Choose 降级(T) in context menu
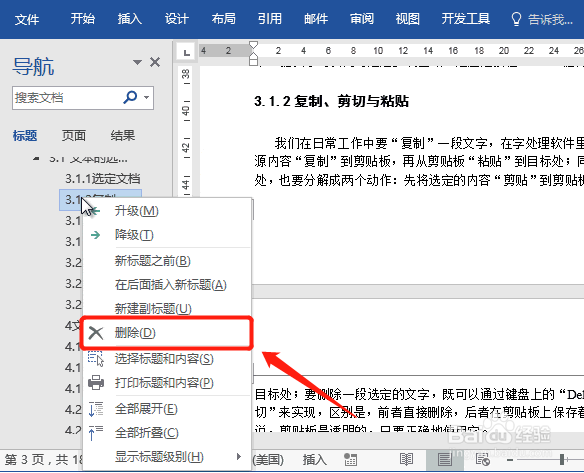The height and width of the screenshot is (473, 584). pyautogui.click(x=166, y=235)
